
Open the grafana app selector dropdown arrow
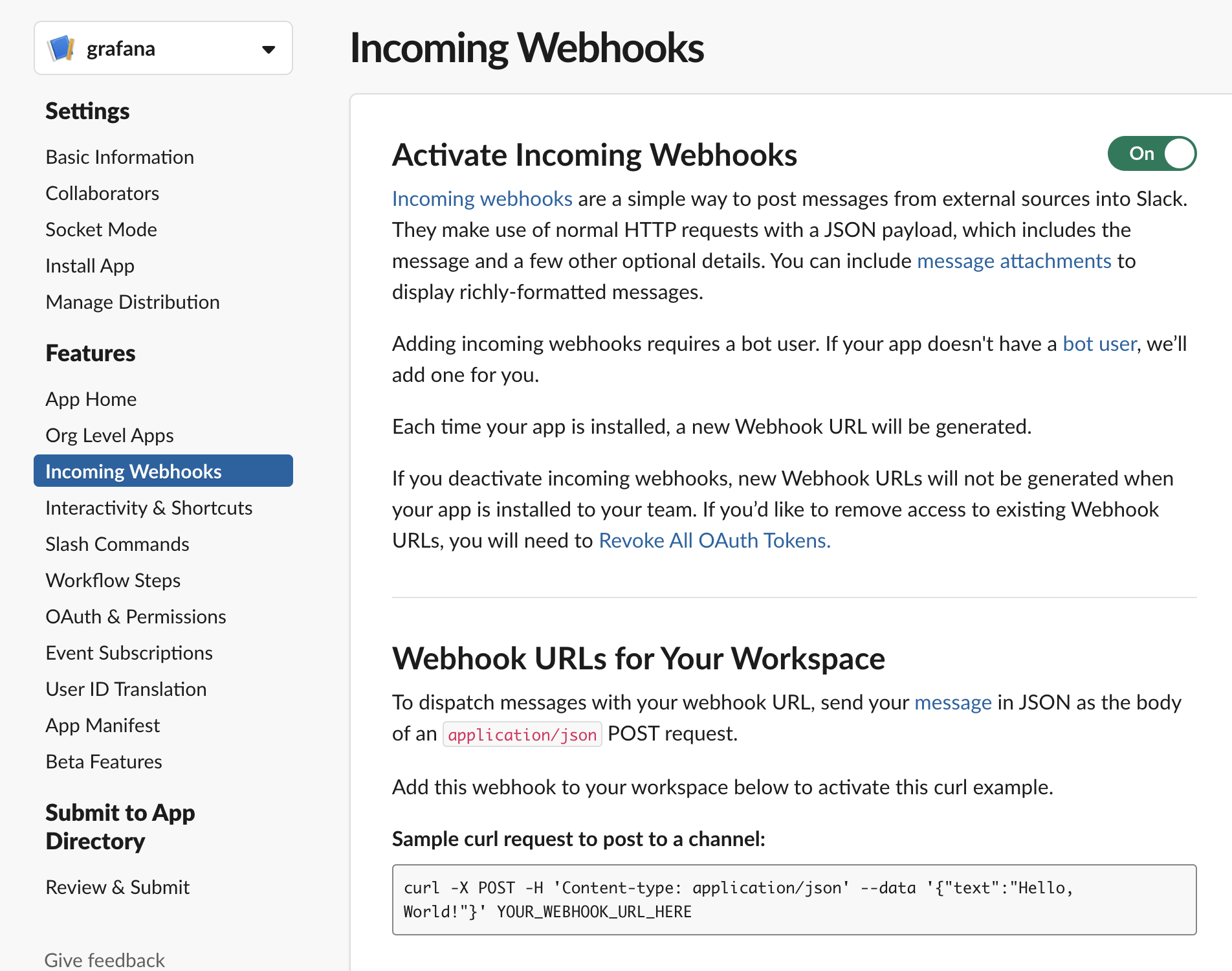tap(269, 49)
